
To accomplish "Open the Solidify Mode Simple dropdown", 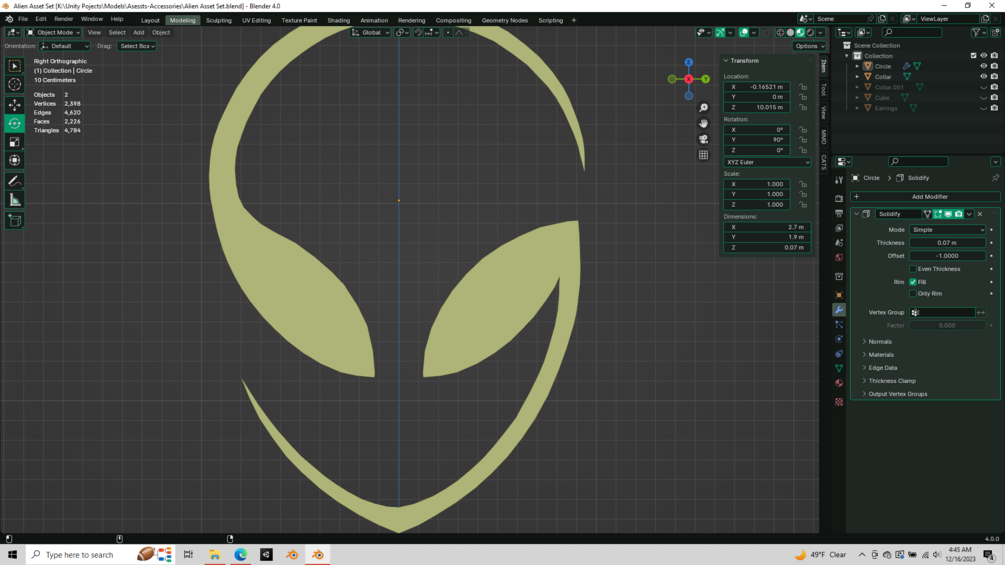I will pos(947,229).
